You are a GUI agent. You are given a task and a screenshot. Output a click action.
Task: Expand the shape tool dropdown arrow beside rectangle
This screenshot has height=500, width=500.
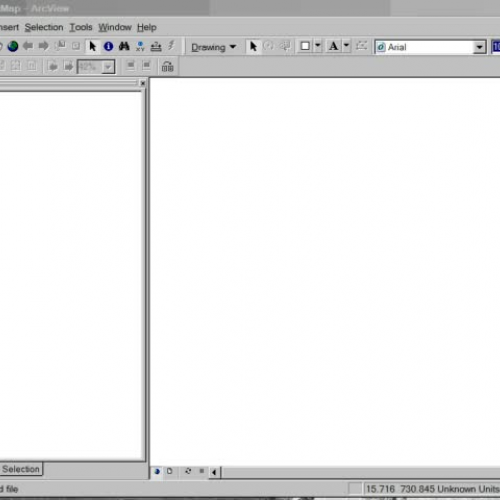pyautogui.click(x=318, y=46)
